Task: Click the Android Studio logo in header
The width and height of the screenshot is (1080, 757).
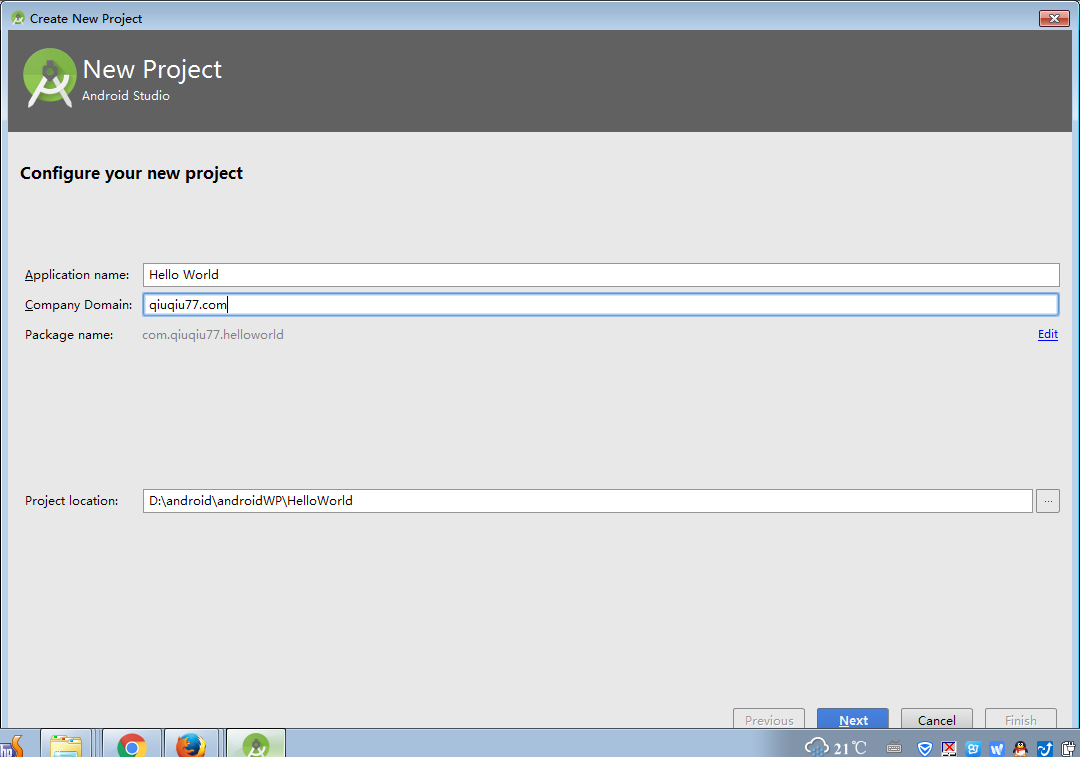Action: click(50, 78)
